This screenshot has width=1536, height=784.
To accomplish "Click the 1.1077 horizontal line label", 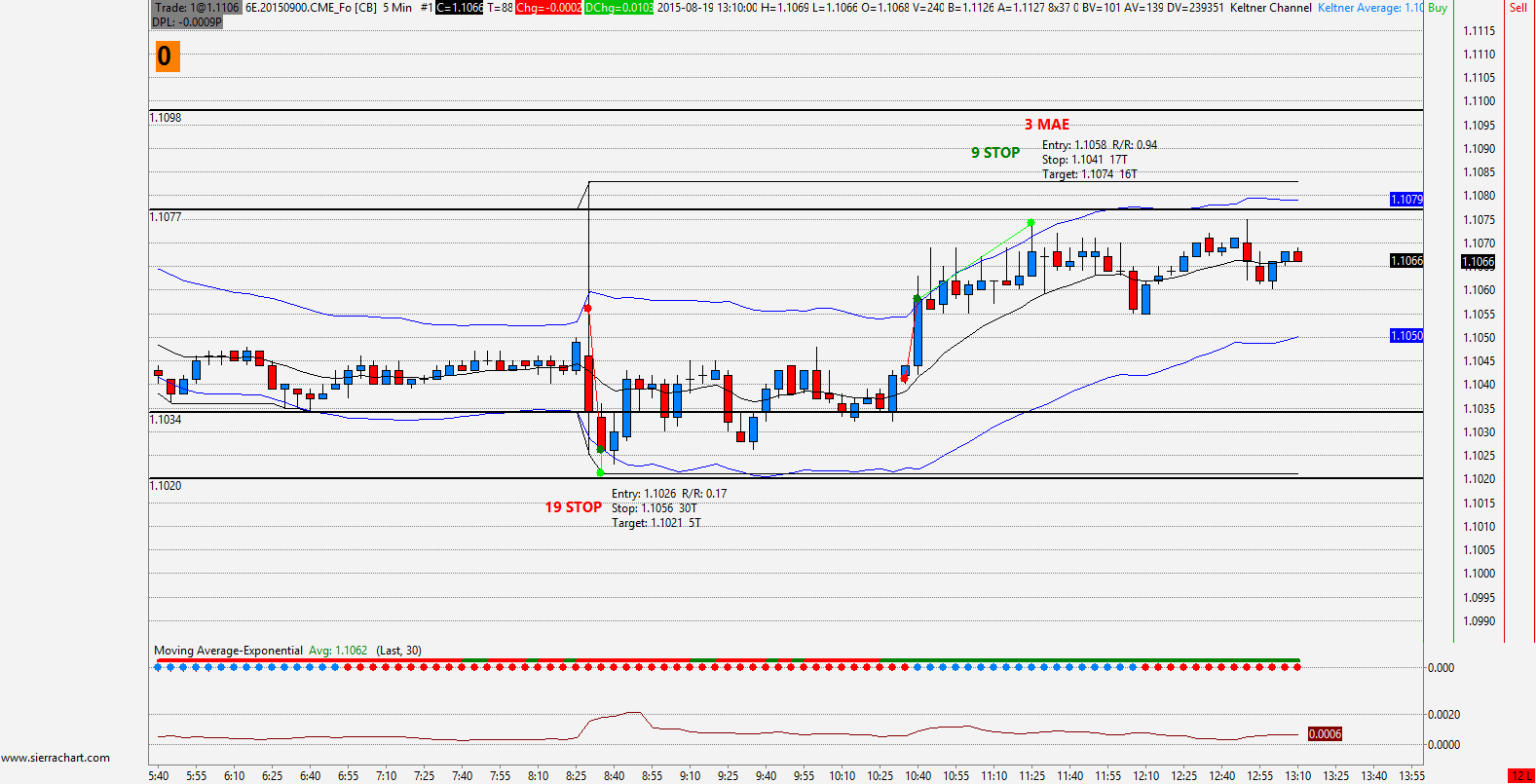I will pos(166,217).
